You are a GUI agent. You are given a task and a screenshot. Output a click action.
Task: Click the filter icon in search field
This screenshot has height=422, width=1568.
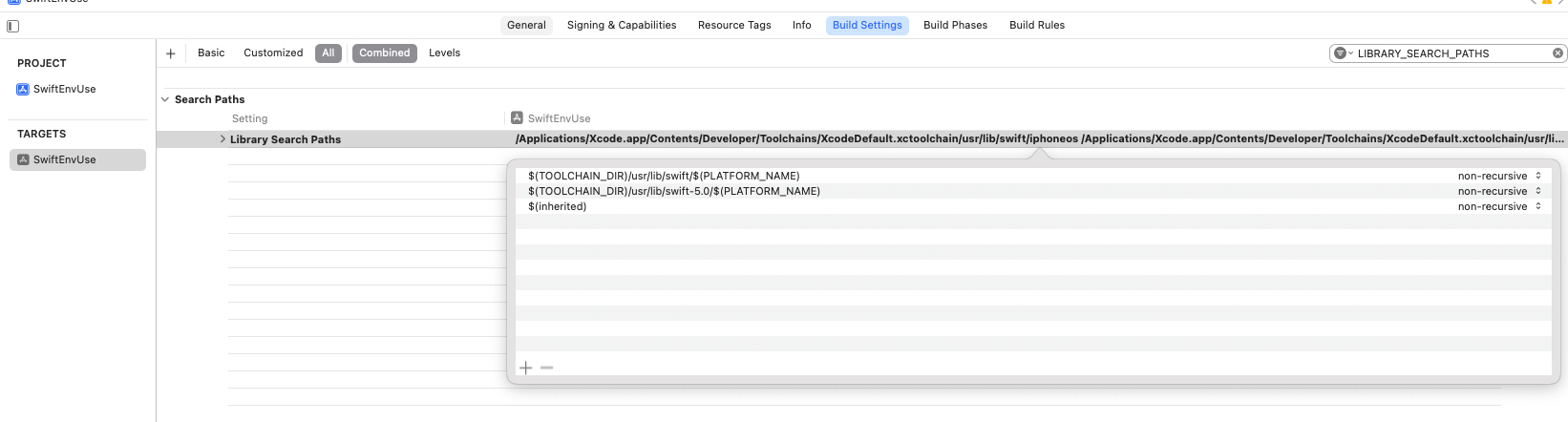pos(1342,53)
